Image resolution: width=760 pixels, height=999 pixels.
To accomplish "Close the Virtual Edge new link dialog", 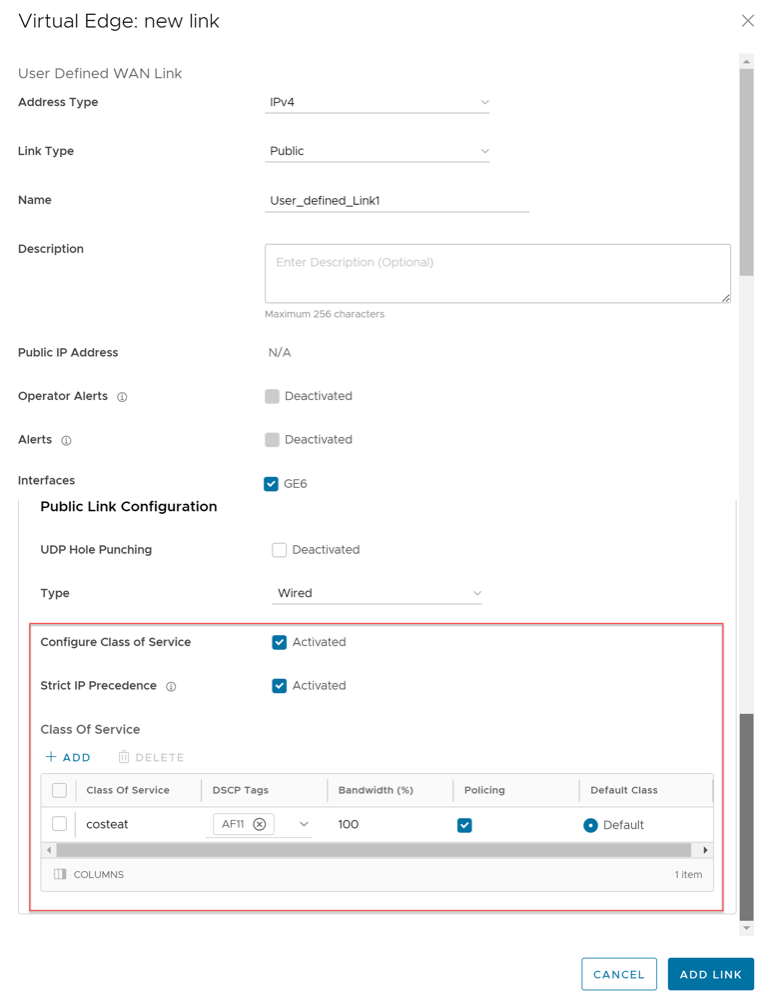I will 747,21.
